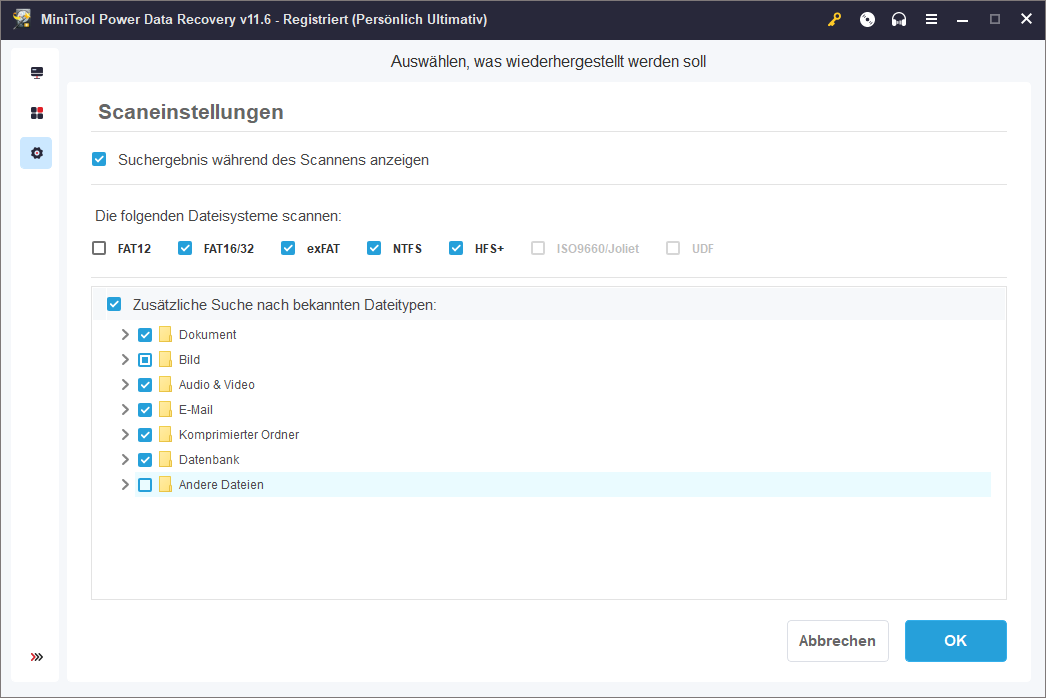The height and width of the screenshot is (698, 1046).
Task: Uncheck Suchergebnis während des Scannens anzeigen
Action: tap(99, 159)
